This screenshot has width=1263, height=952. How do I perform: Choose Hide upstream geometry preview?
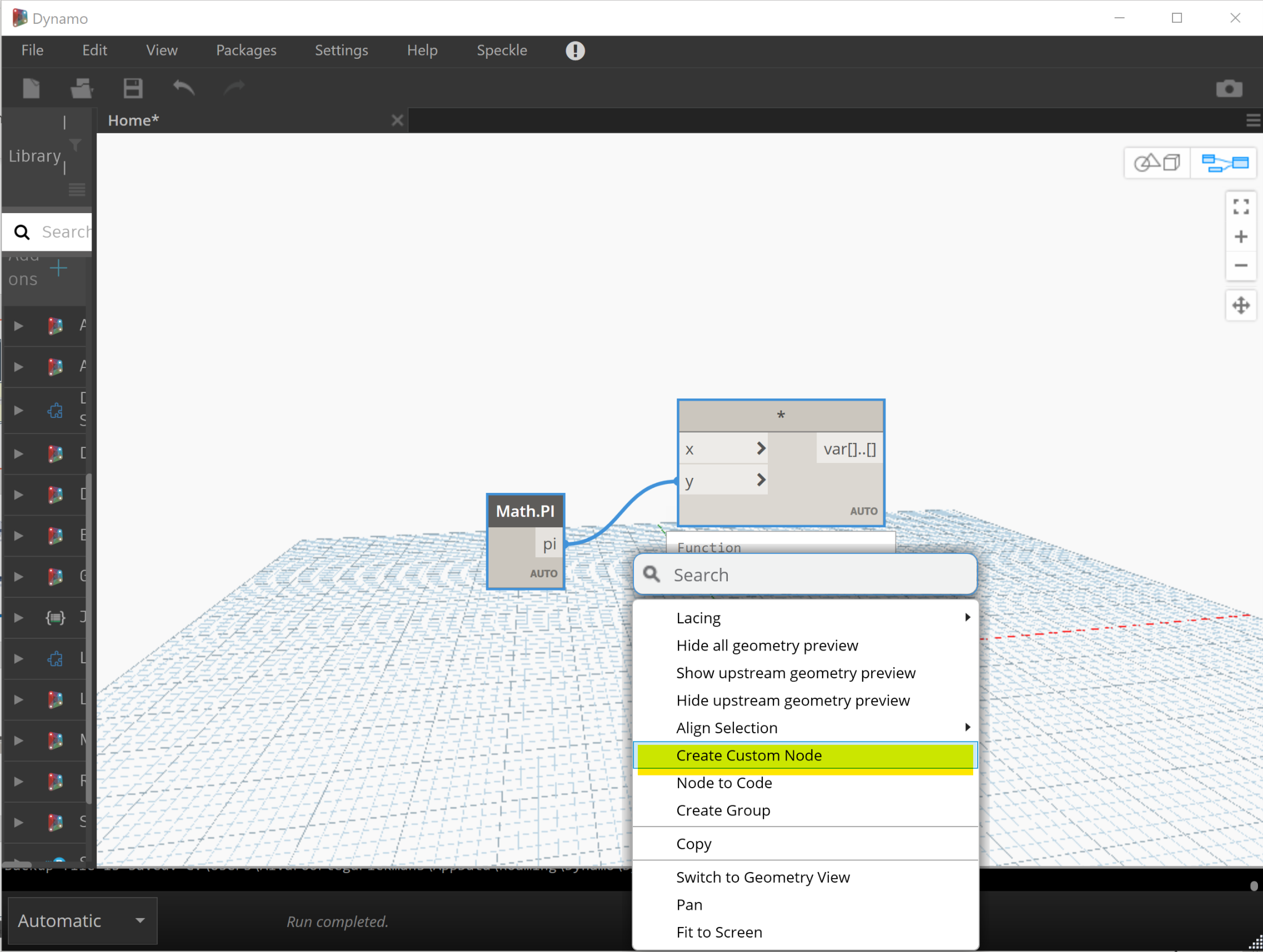805,700
